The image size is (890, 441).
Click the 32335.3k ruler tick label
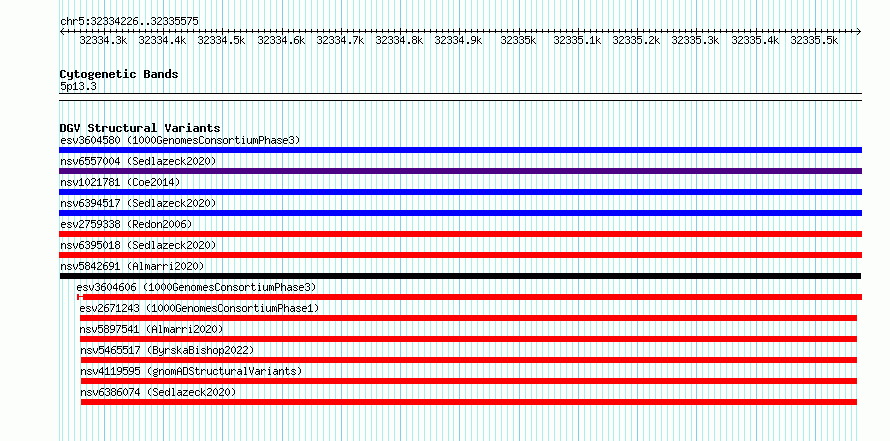point(695,41)
